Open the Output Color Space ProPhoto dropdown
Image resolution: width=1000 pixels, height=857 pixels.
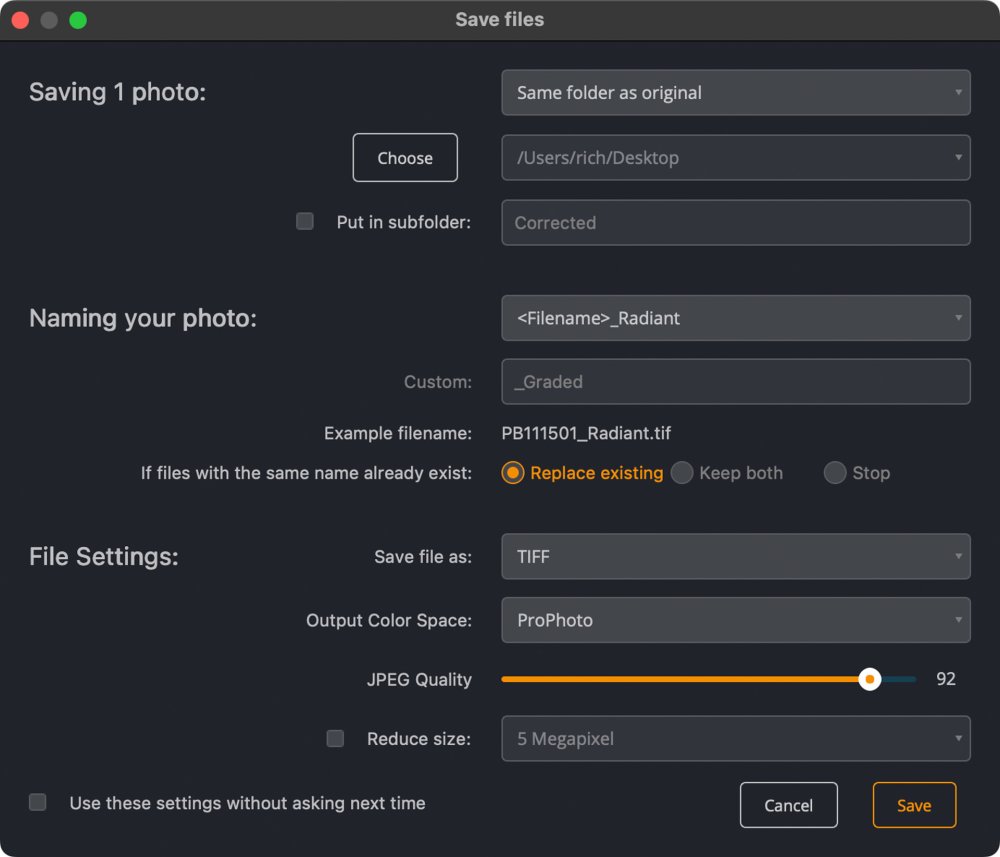735,620
